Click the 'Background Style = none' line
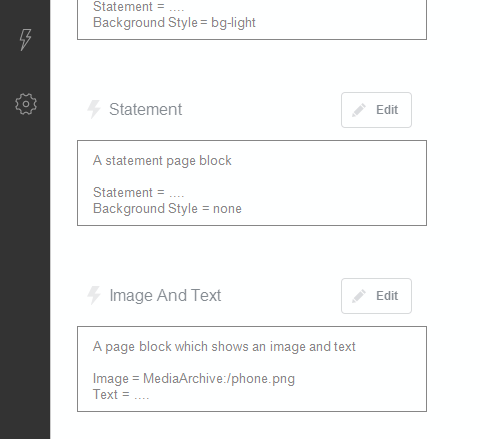 coord(167,209)
